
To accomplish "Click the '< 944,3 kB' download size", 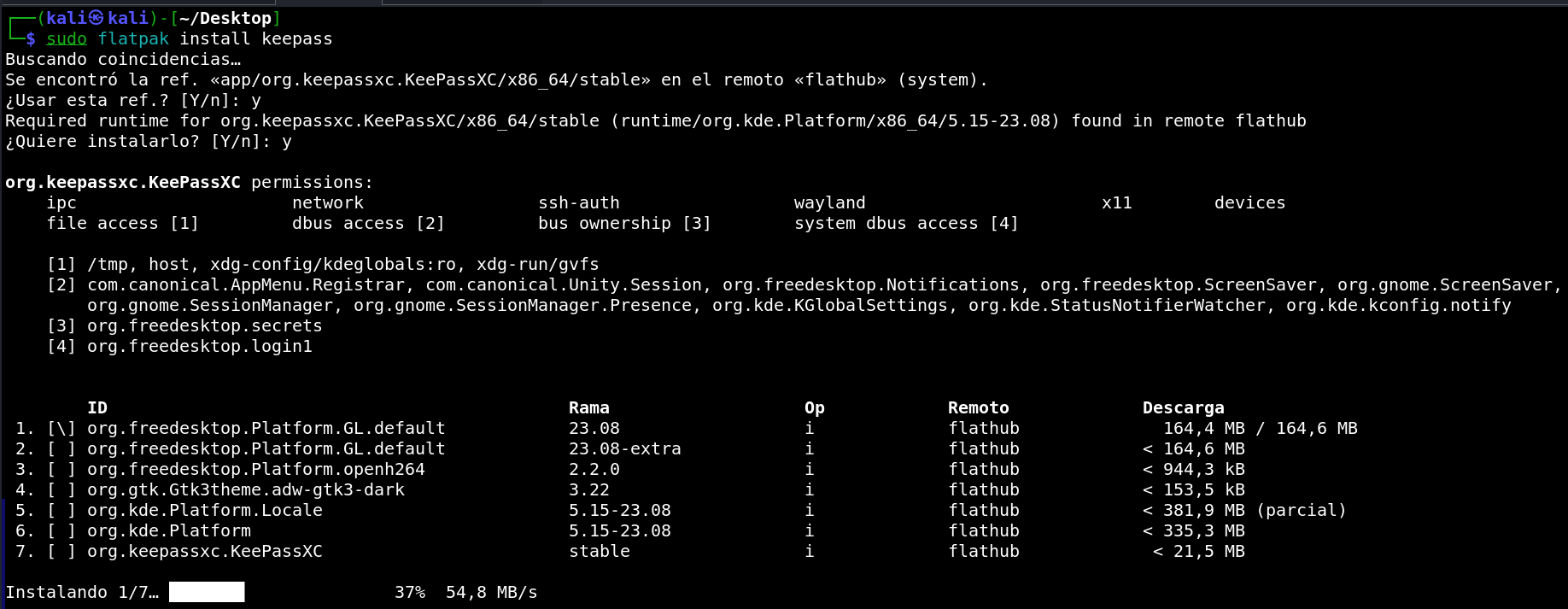I will [1194, 469].
